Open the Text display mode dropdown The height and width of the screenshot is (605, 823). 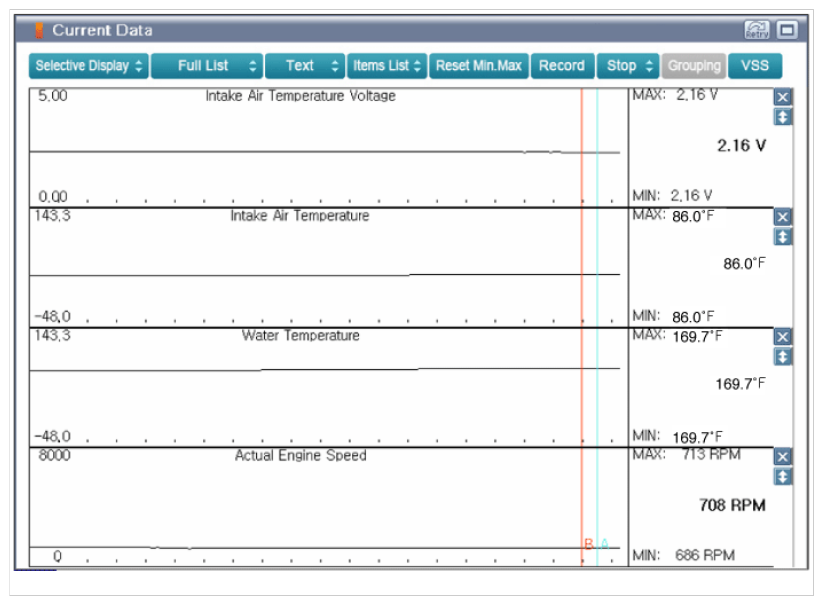(x=305, y=66)
